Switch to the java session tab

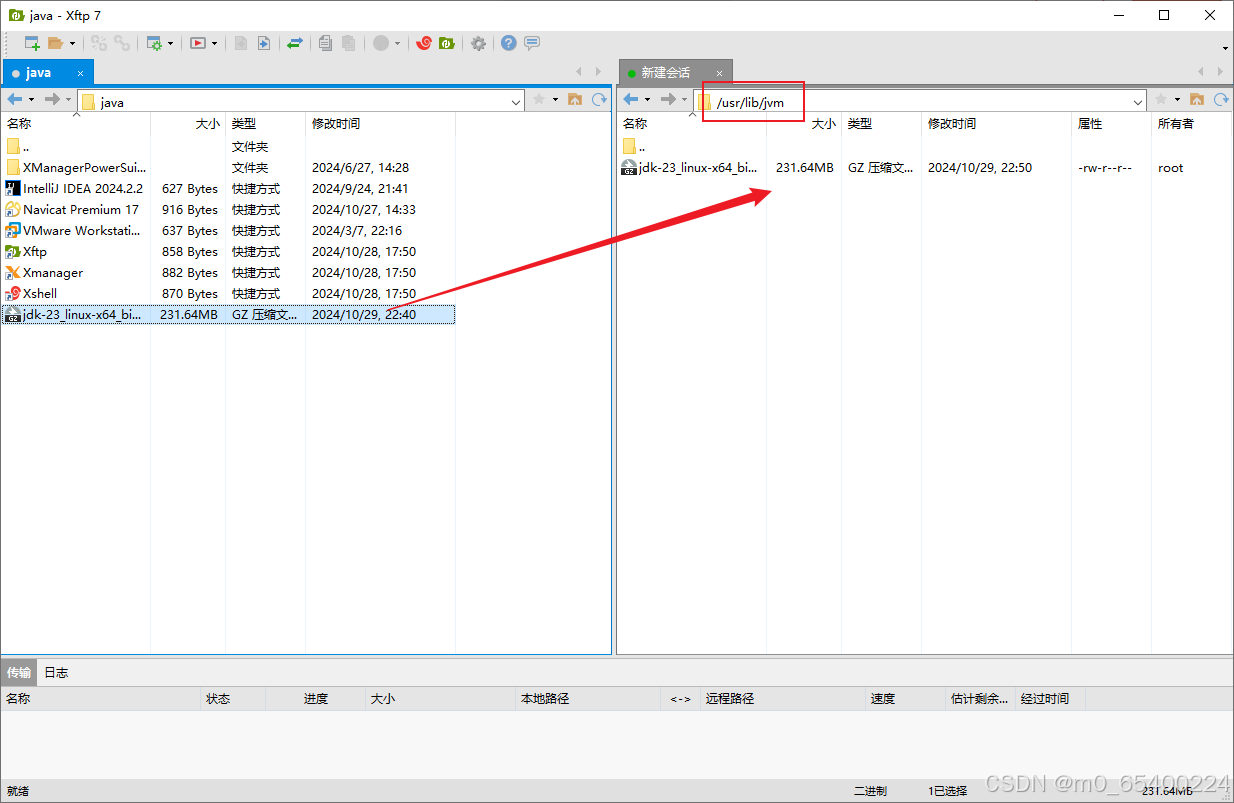(40, 71)
